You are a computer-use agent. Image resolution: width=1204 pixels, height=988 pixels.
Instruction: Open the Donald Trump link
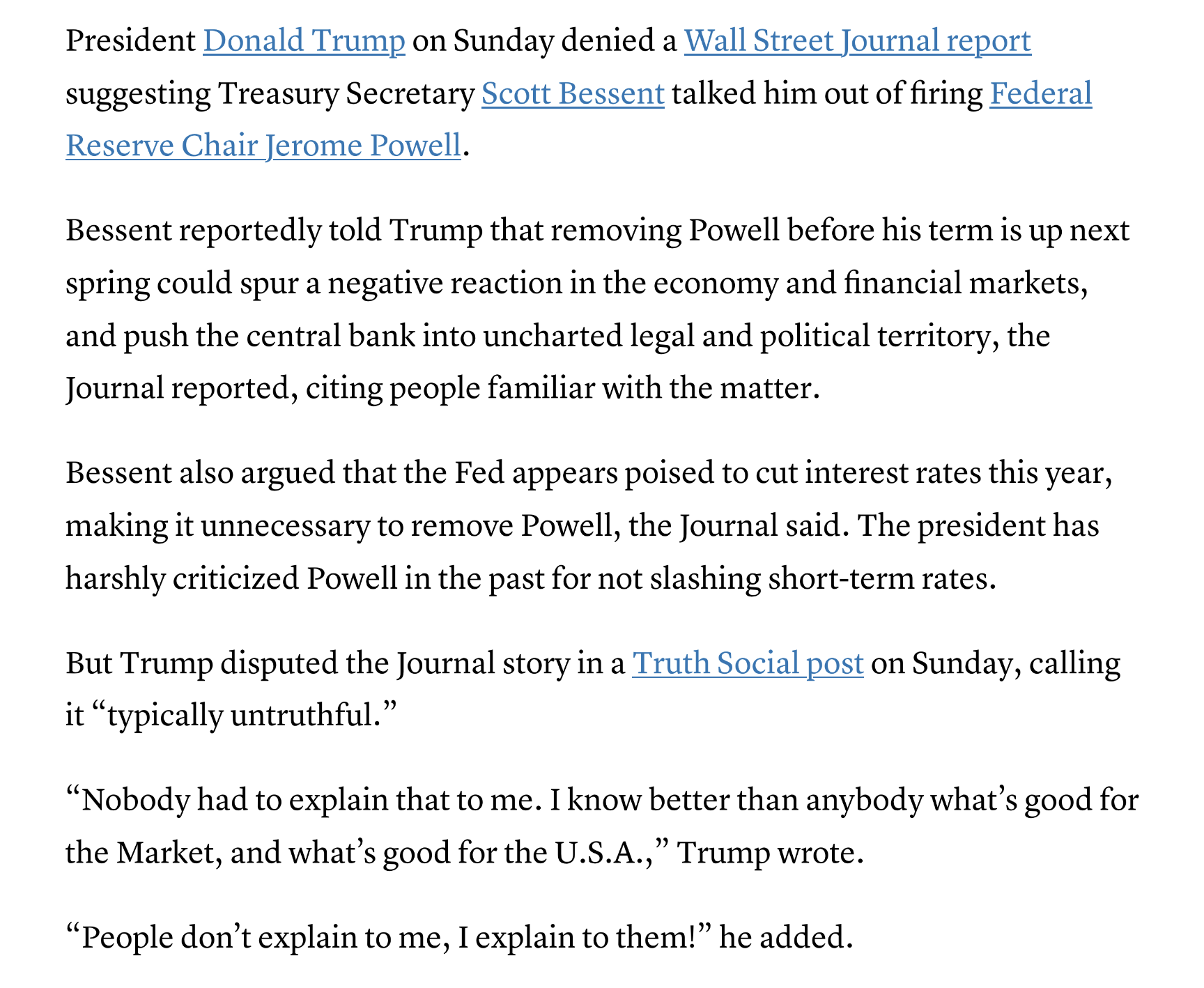pyautogui.click(x=304, y=41)
